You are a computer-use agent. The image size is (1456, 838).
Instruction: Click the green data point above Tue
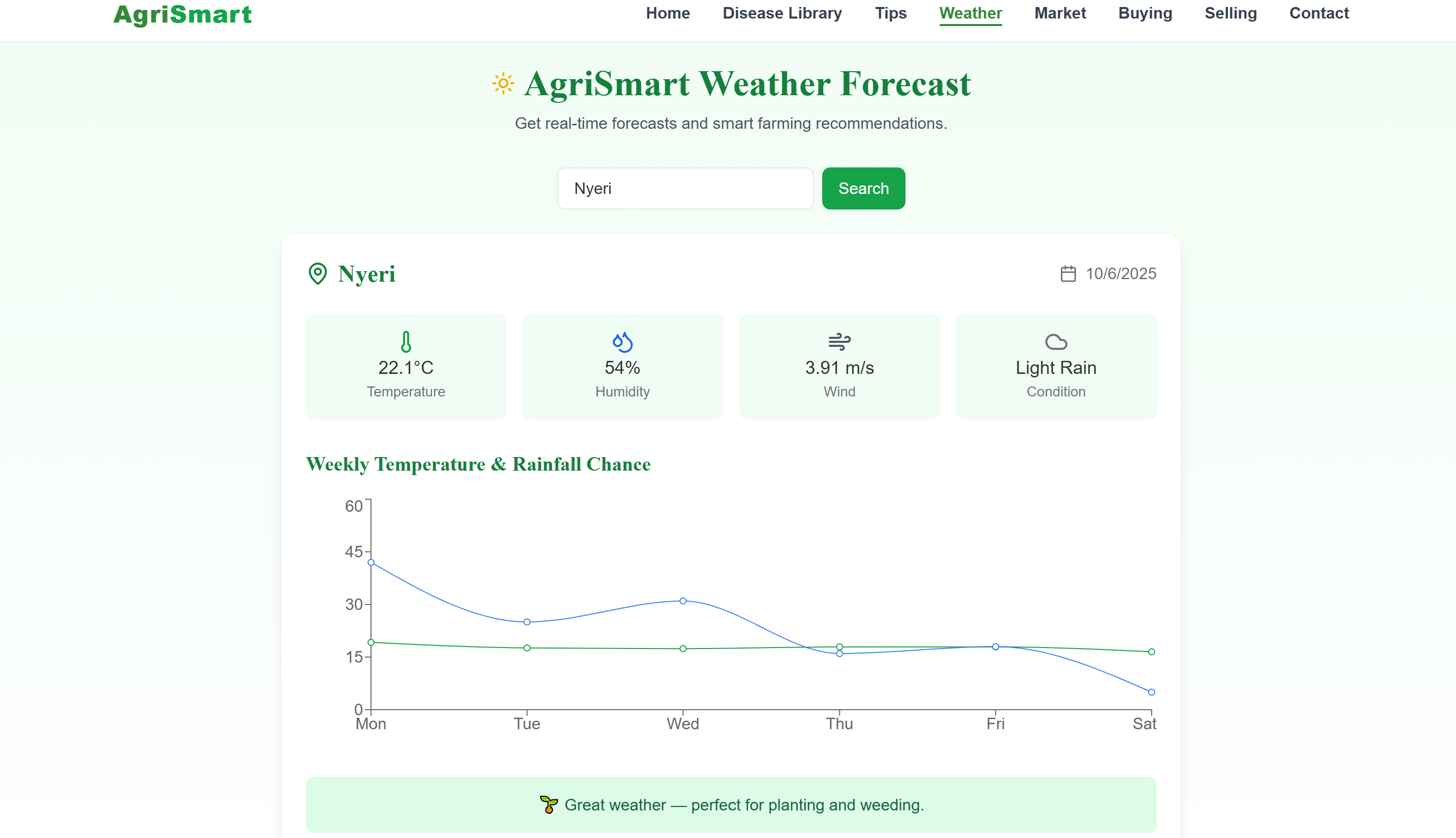527,648
